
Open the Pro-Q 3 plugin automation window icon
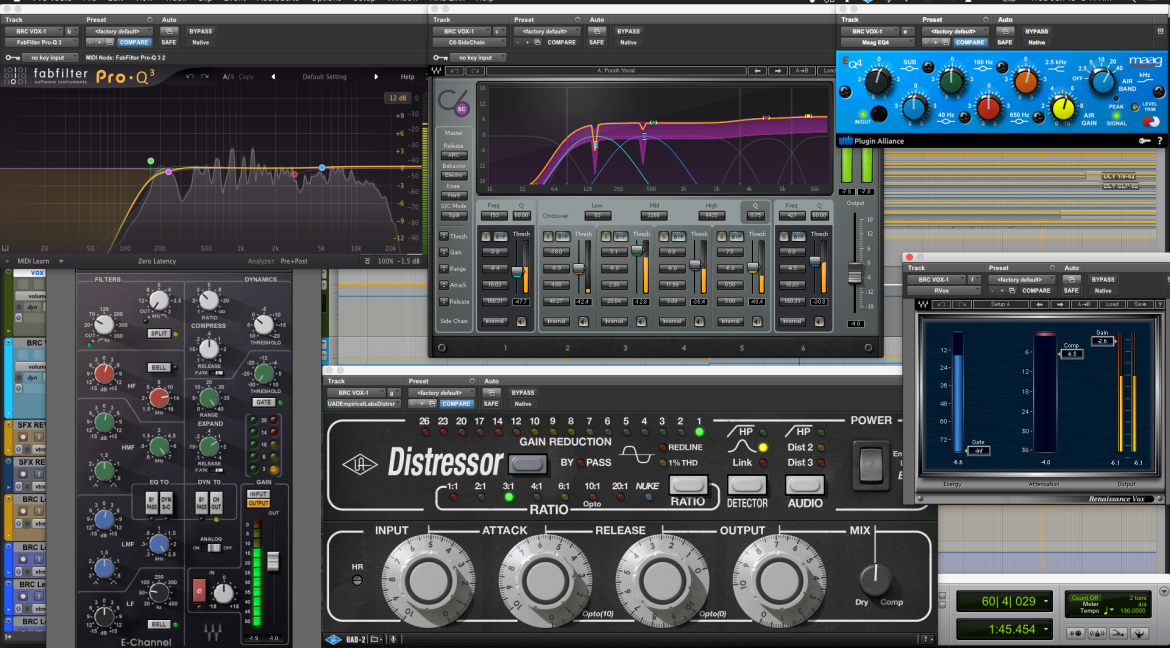click(169, 31)
